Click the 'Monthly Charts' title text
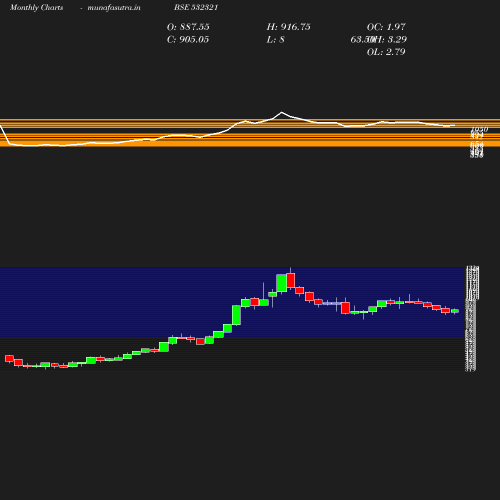This screenshot has height=500, width=500. pyautogui.click(x=37, y=7)
